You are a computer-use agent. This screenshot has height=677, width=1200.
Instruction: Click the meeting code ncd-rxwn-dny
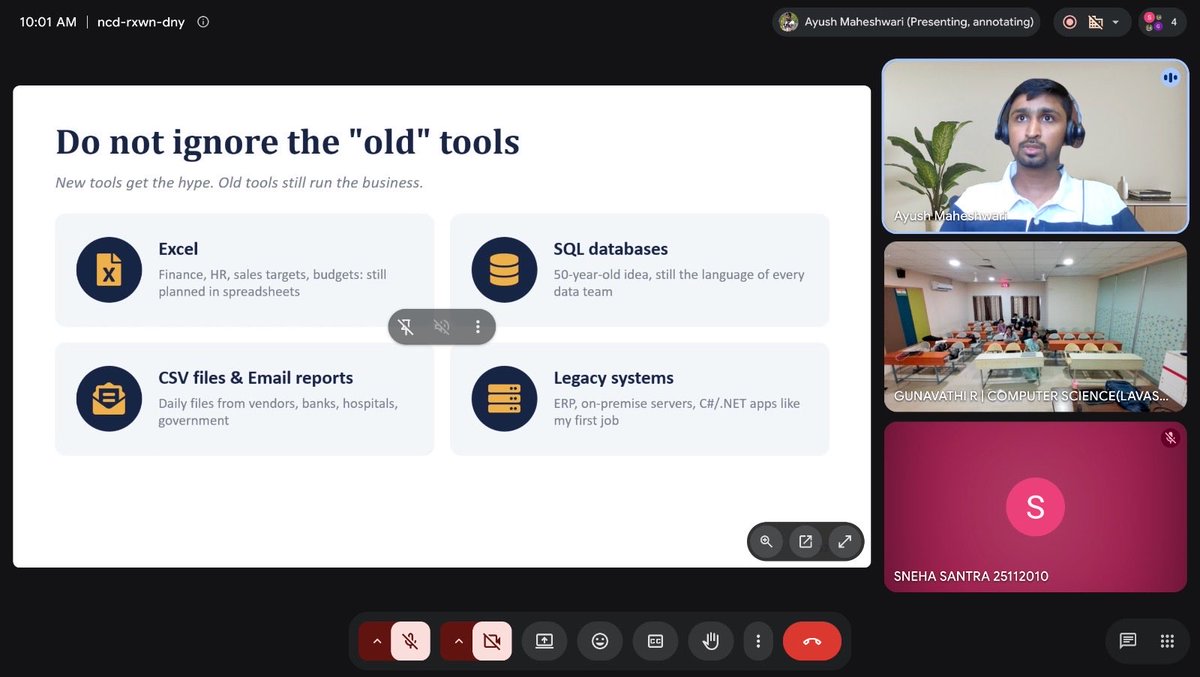[143, 21]
